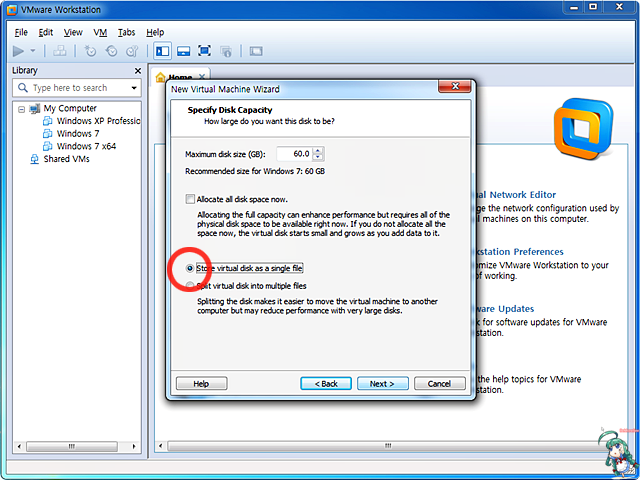Open the Tabs menu

127,32
